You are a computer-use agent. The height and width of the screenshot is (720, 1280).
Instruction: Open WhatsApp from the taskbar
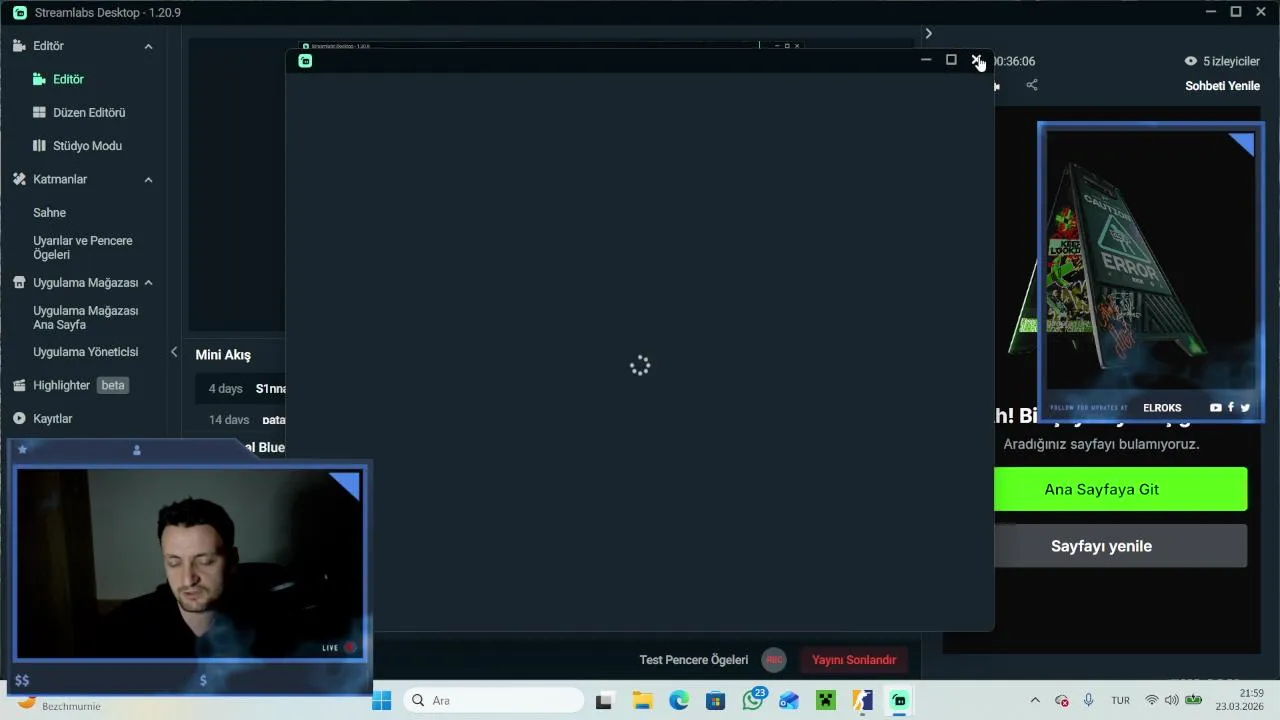[753, 700]
